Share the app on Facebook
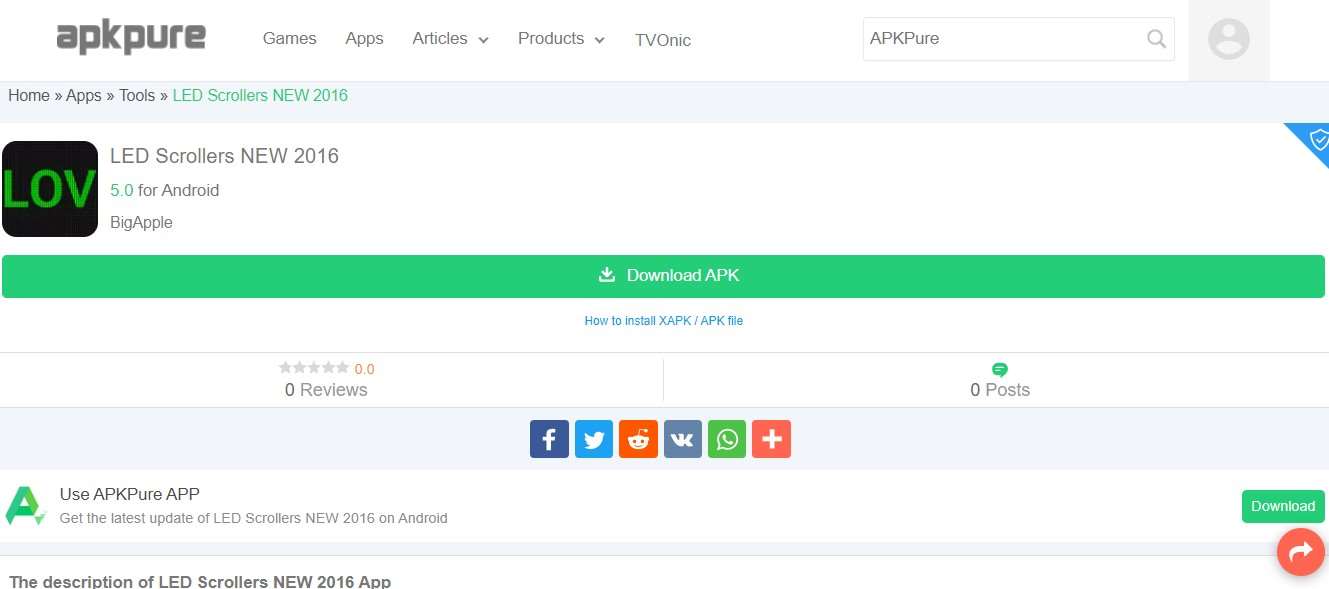 (549, 439)
